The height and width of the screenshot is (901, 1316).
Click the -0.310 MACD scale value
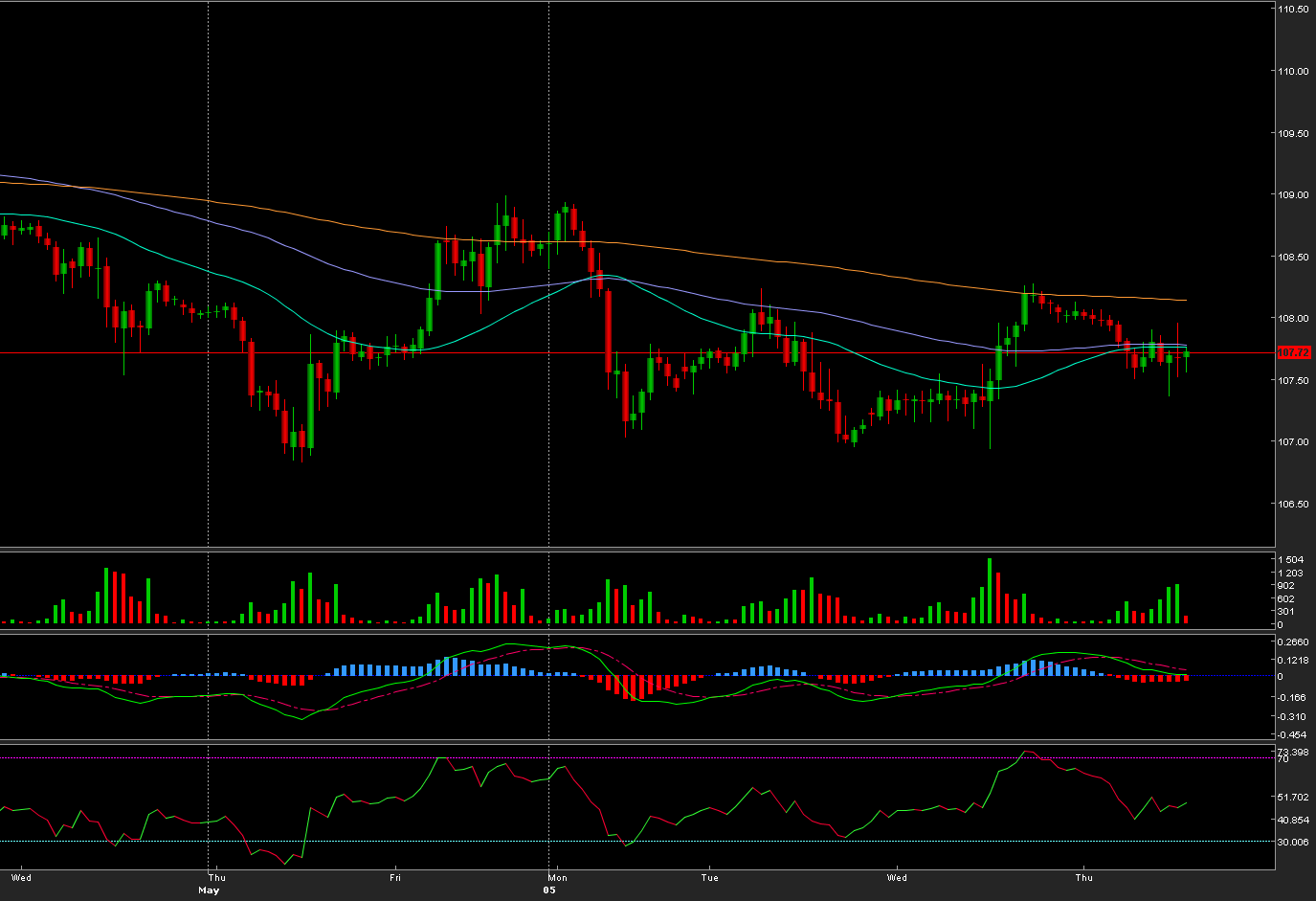1292,717
